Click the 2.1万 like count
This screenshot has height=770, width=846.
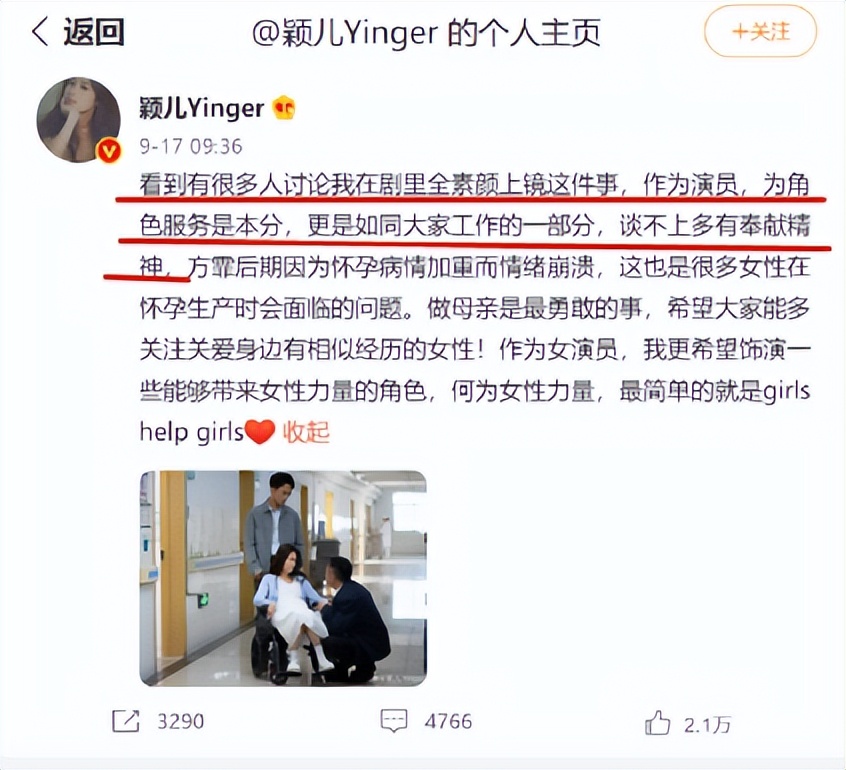[707, 725]
